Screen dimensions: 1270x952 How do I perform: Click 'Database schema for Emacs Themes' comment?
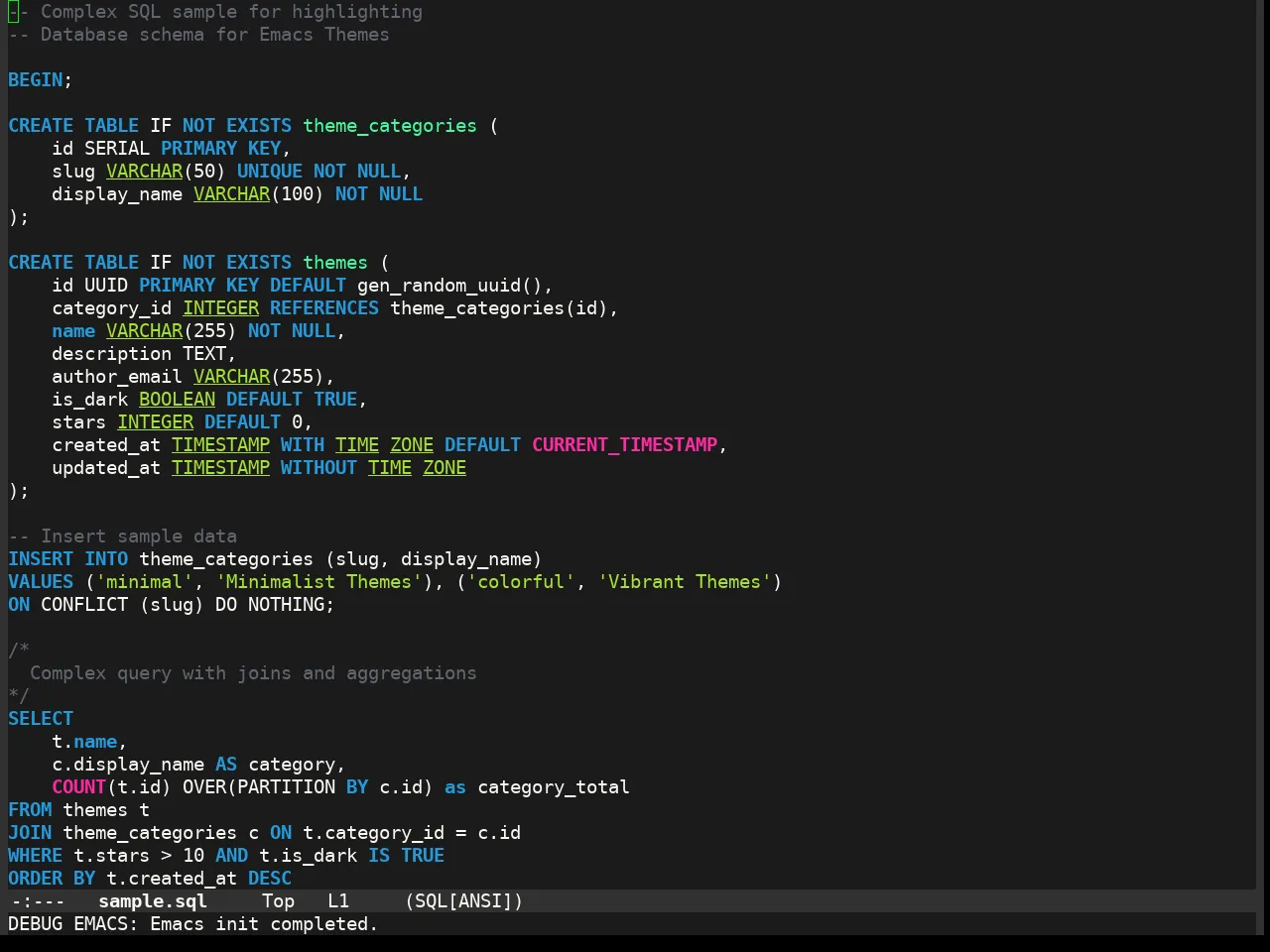point(198,35)
